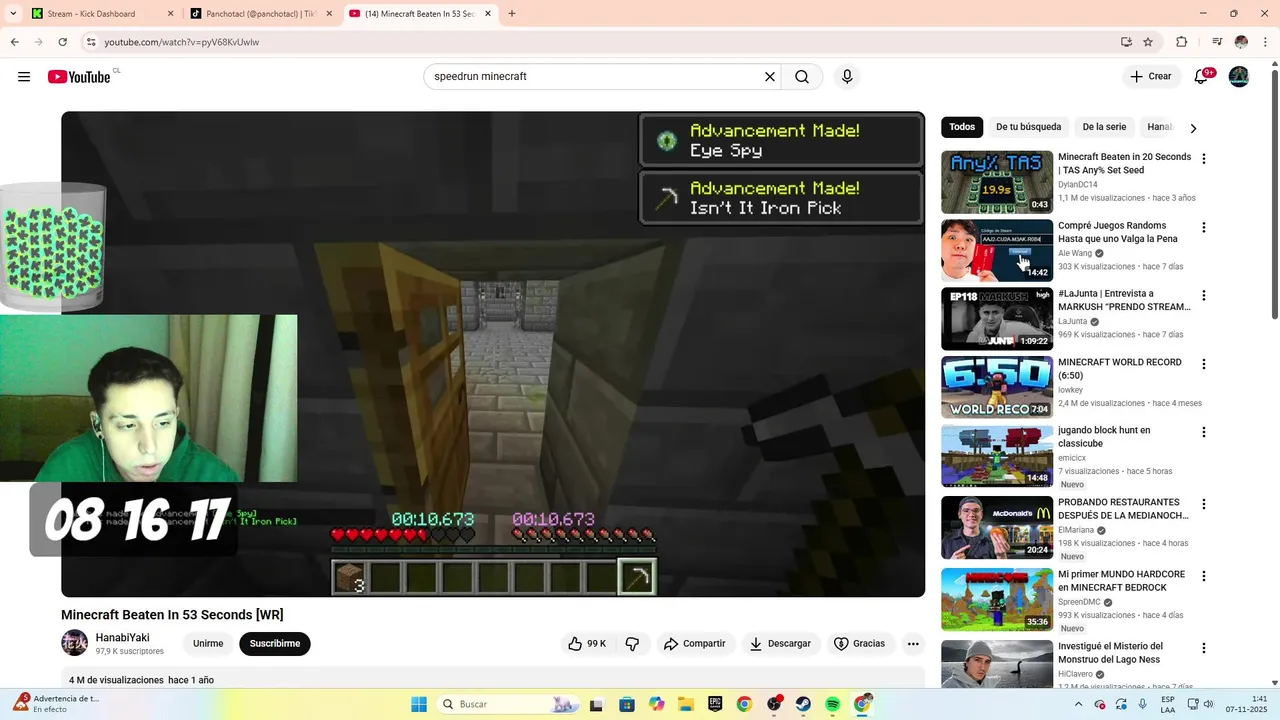The image size is (1280, 720).
Task: Select the De la serie chip
Action: click(1104, 127)
